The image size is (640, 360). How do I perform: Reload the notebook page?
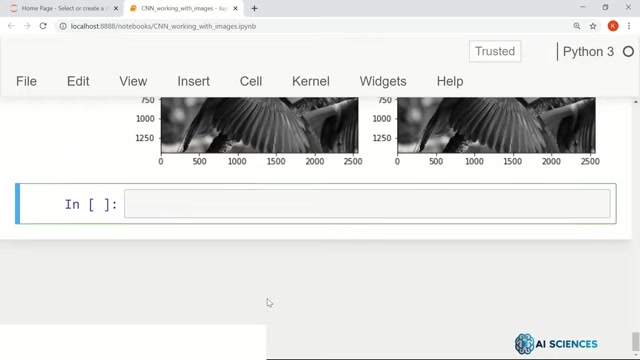[43, 26]
